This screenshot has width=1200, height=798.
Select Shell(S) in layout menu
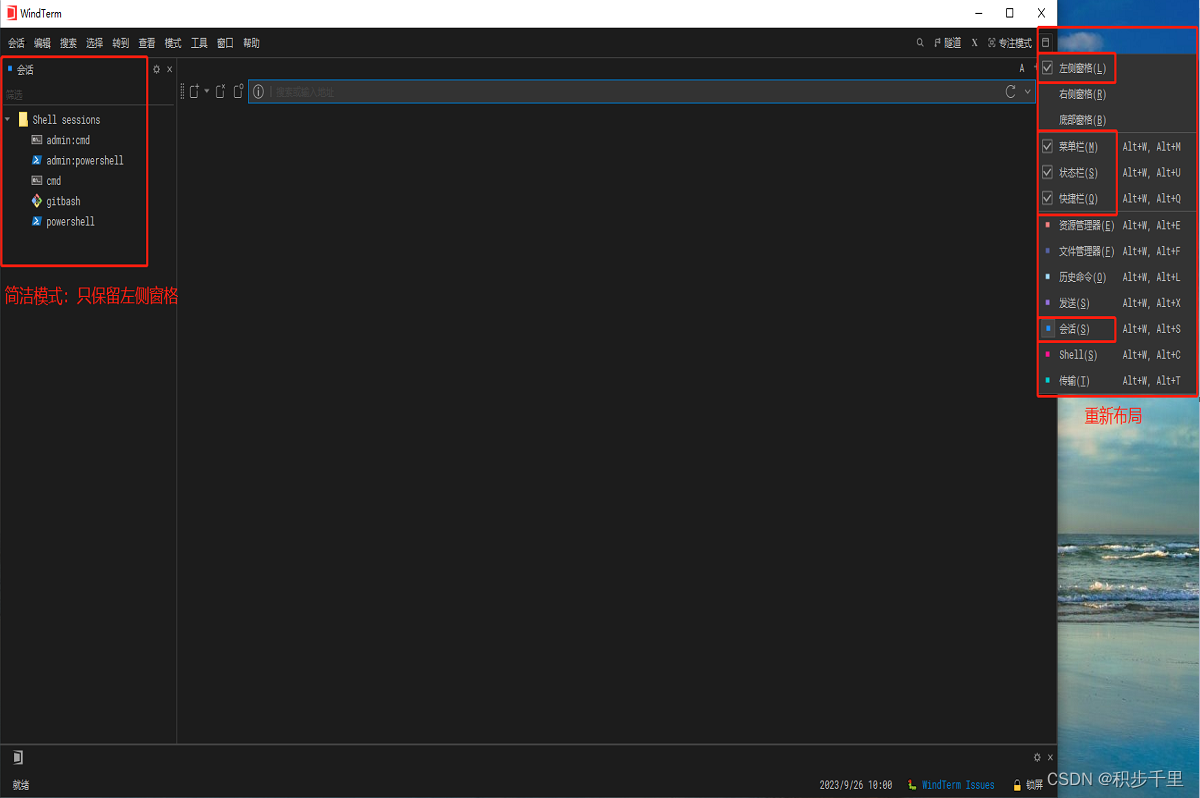click(1117, 355)
